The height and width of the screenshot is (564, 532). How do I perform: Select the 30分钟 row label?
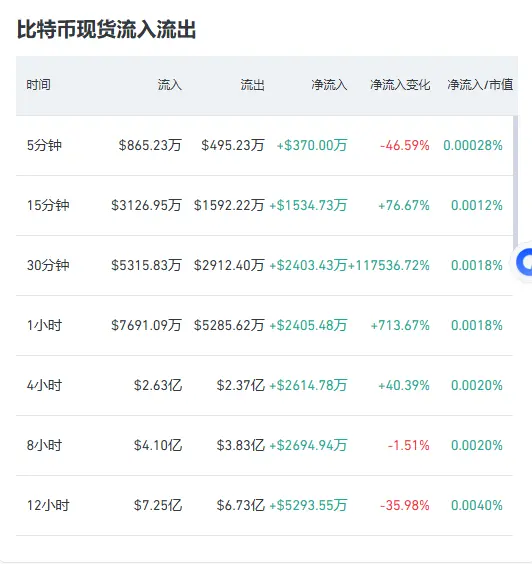48,265
